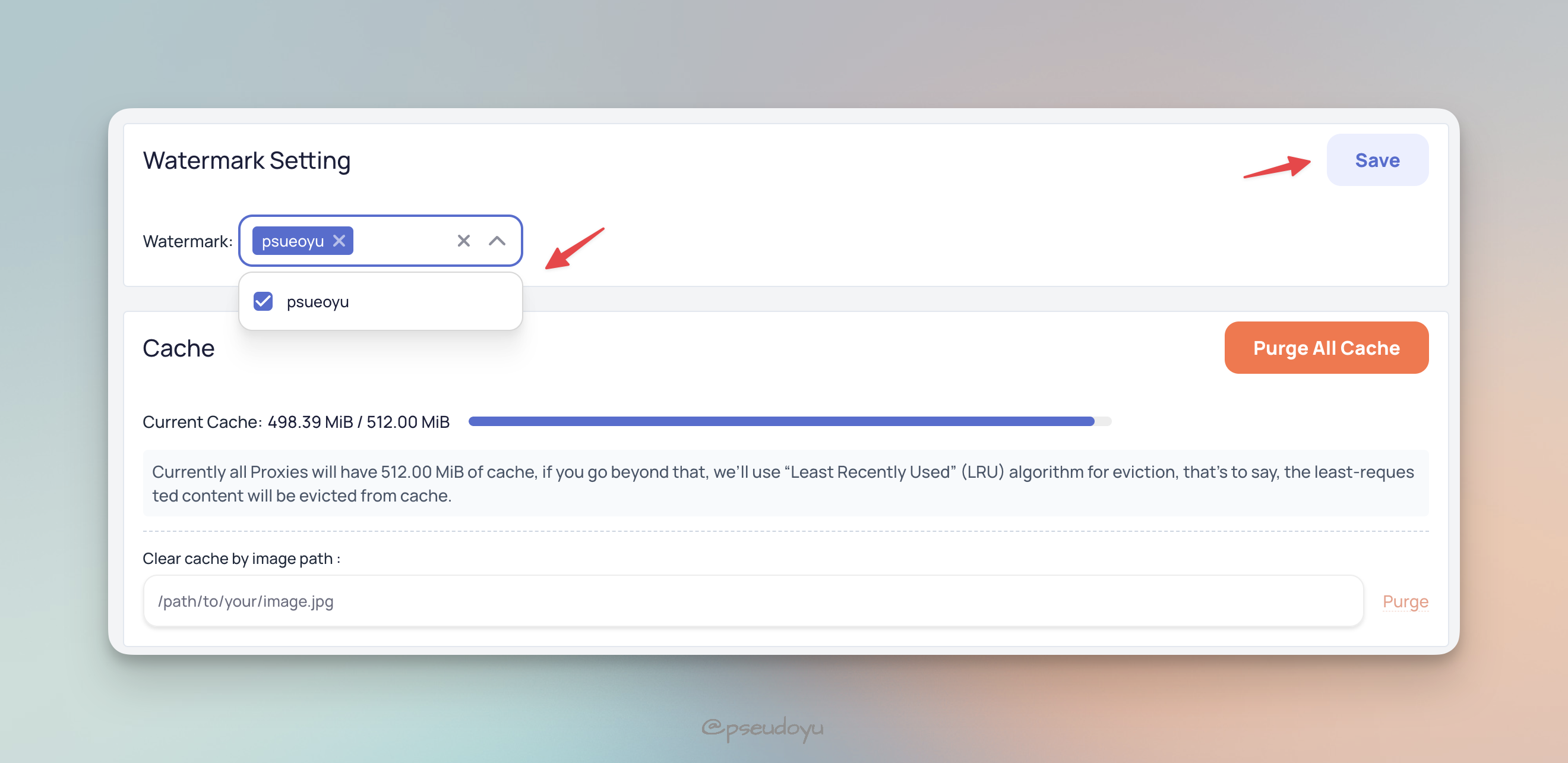
Task: Clear all selections in watermark field
Action: (x=463, y=240)
